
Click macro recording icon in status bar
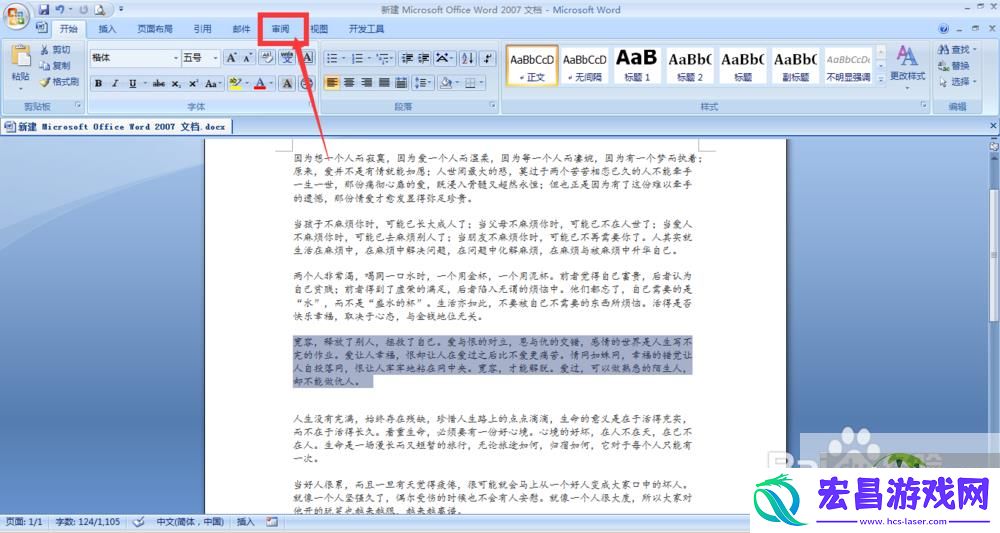pyautogui.click(x=272, y=522)
